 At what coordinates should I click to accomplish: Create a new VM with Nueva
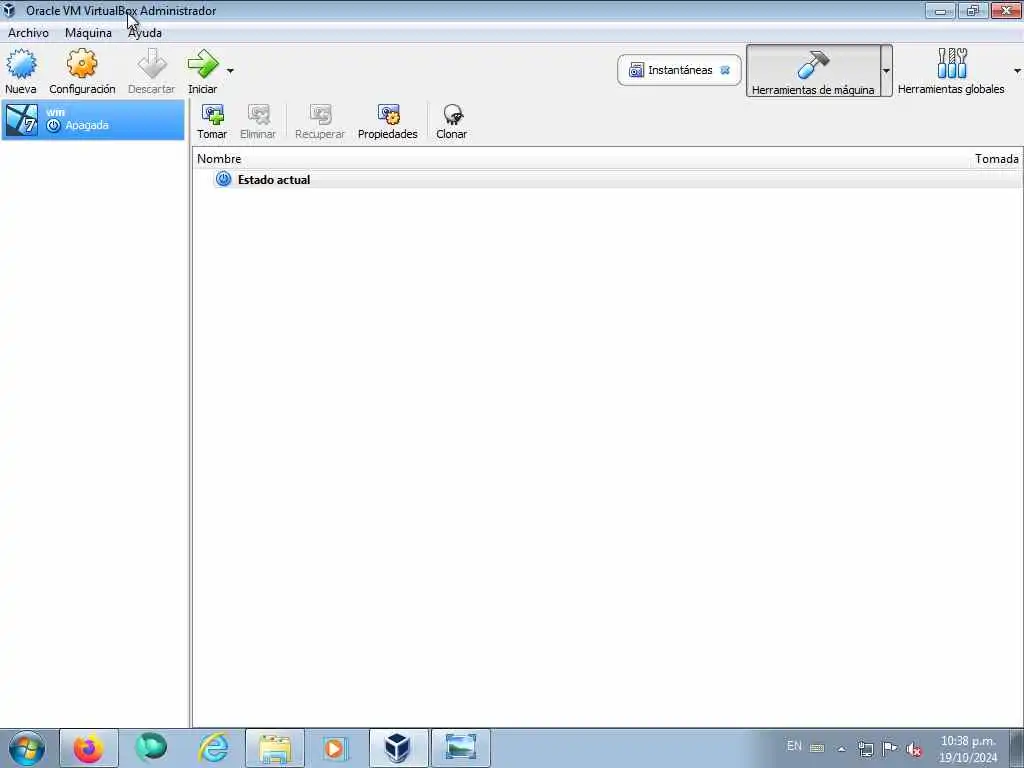click(21, 71)
